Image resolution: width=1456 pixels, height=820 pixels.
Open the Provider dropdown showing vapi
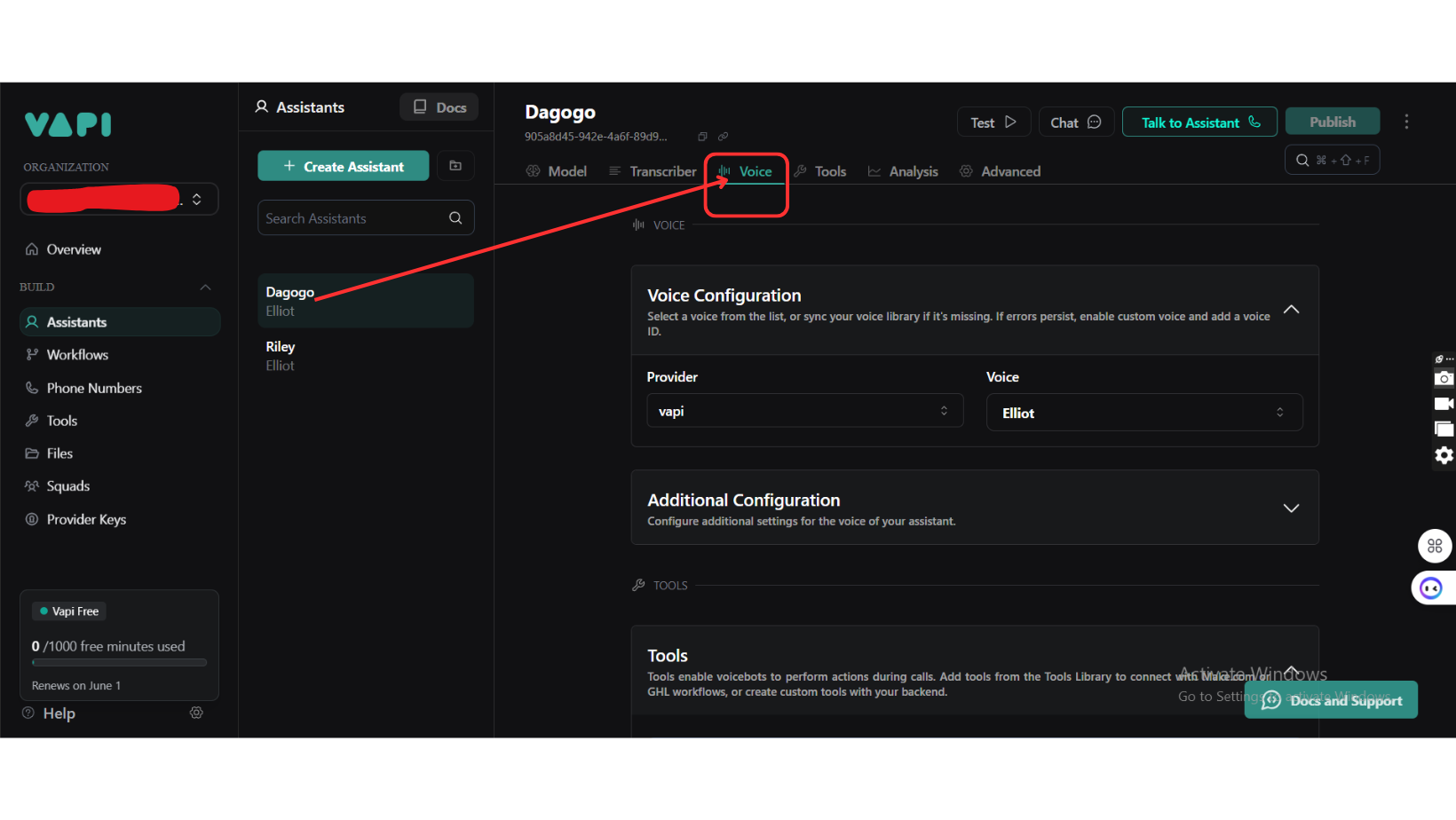(804, 411)
